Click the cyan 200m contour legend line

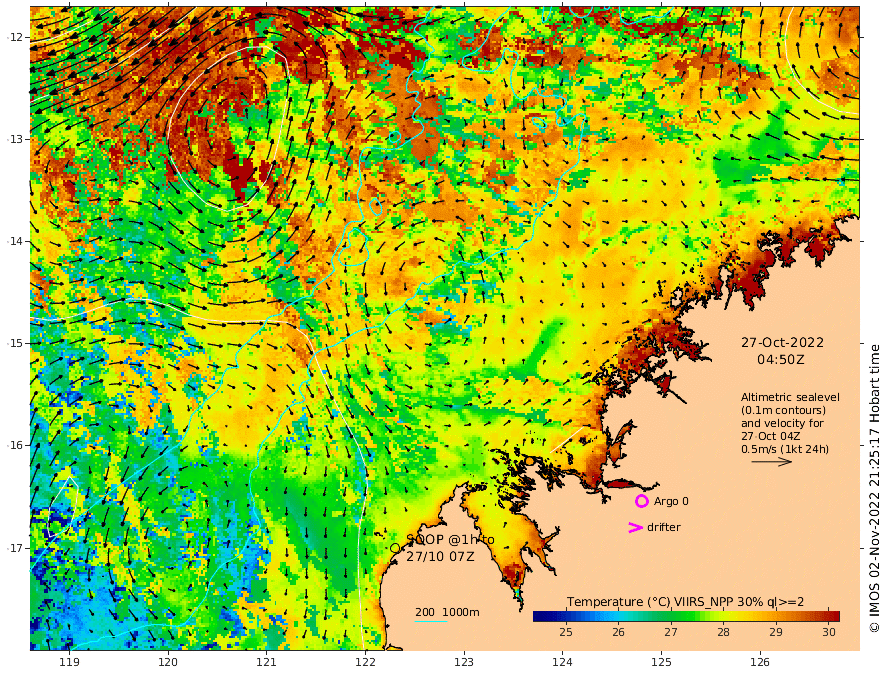(x=431, y=621)
